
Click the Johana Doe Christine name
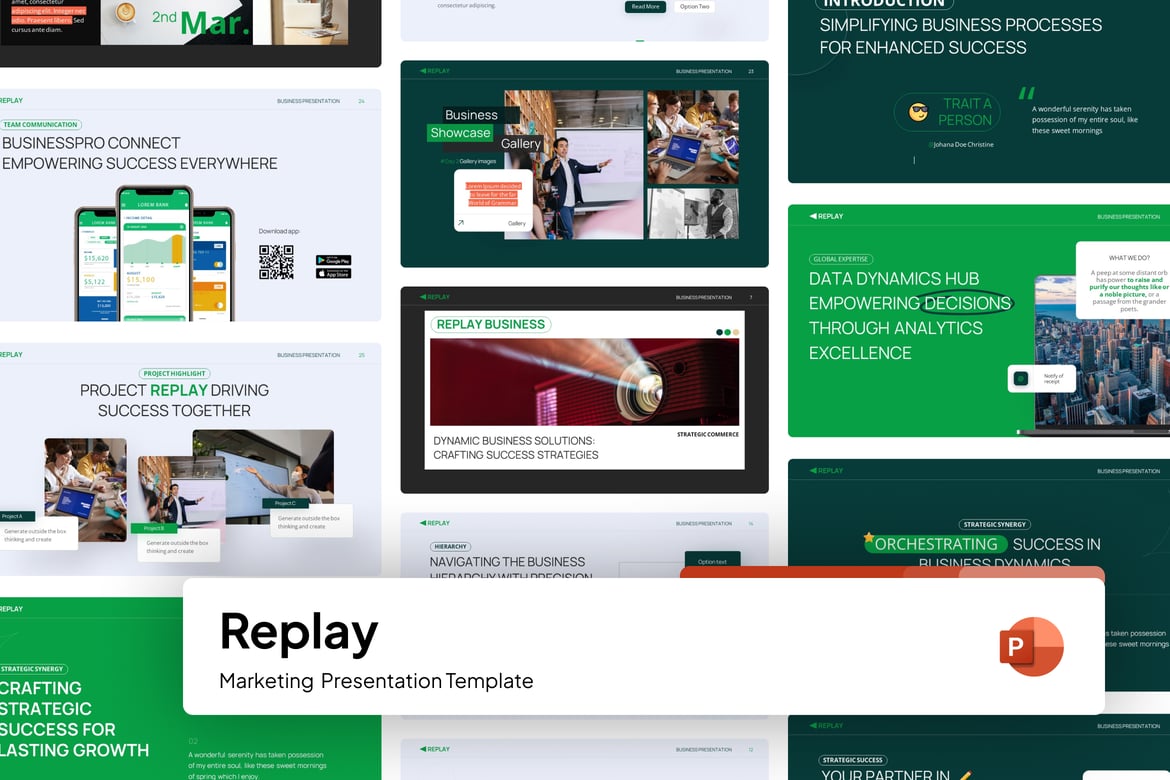click(x=962, y=145)
